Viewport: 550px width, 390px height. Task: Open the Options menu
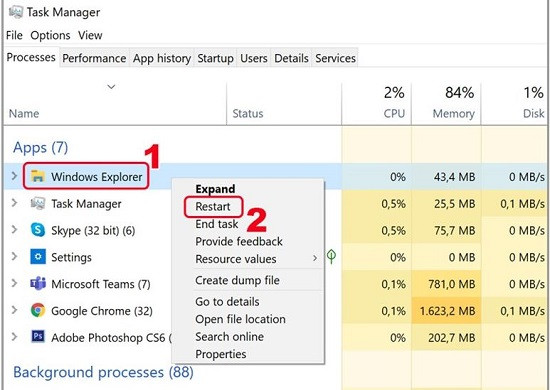50,35
